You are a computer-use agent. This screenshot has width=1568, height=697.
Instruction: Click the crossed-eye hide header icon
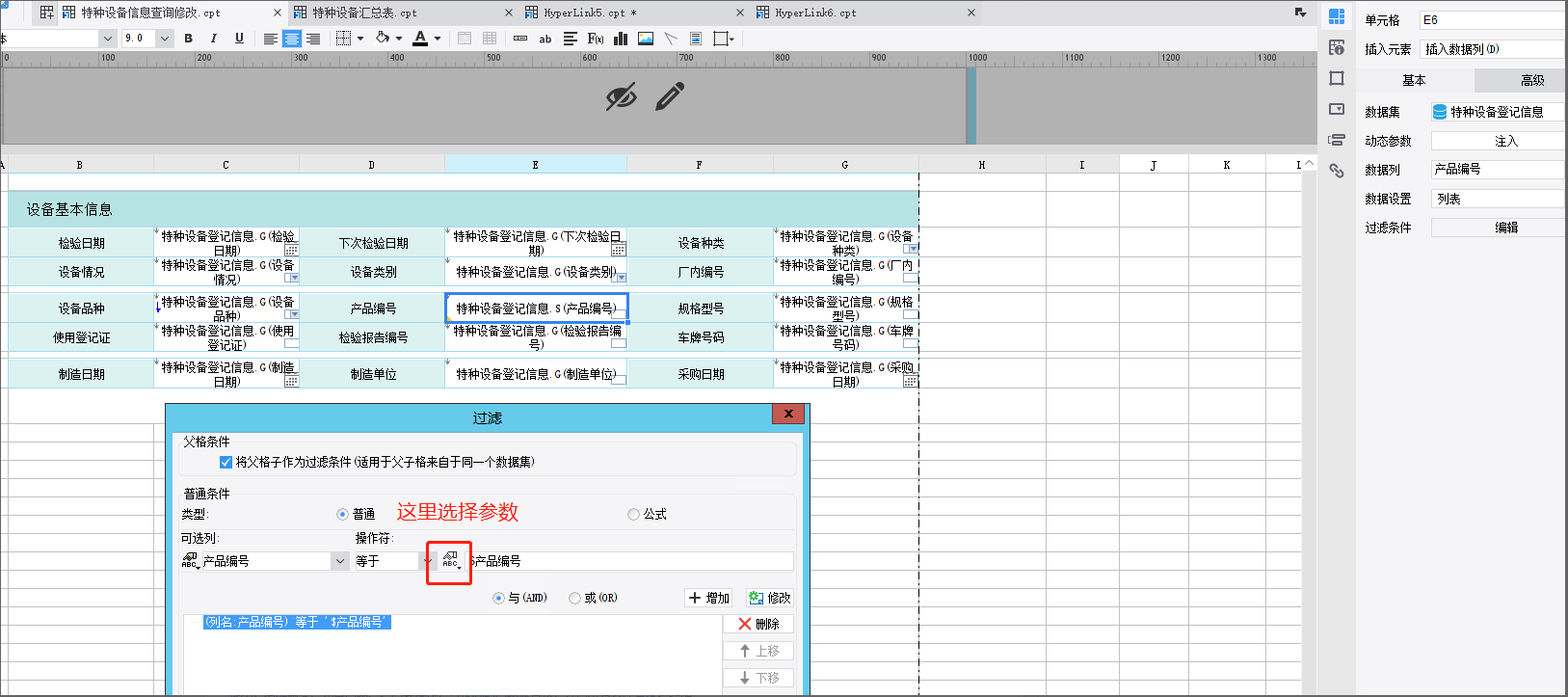(x=622, y=96)
